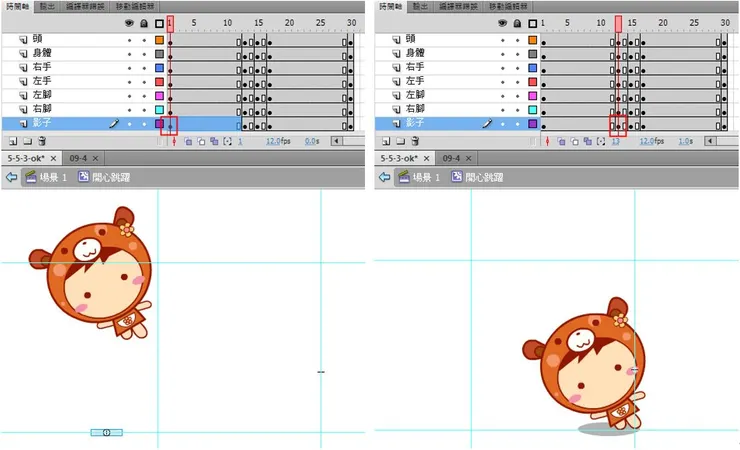Image resolution: width=740 pixels, height=450 pixels.
Task: Click playhead at frame 13 in right timeline
Action: 618,24
